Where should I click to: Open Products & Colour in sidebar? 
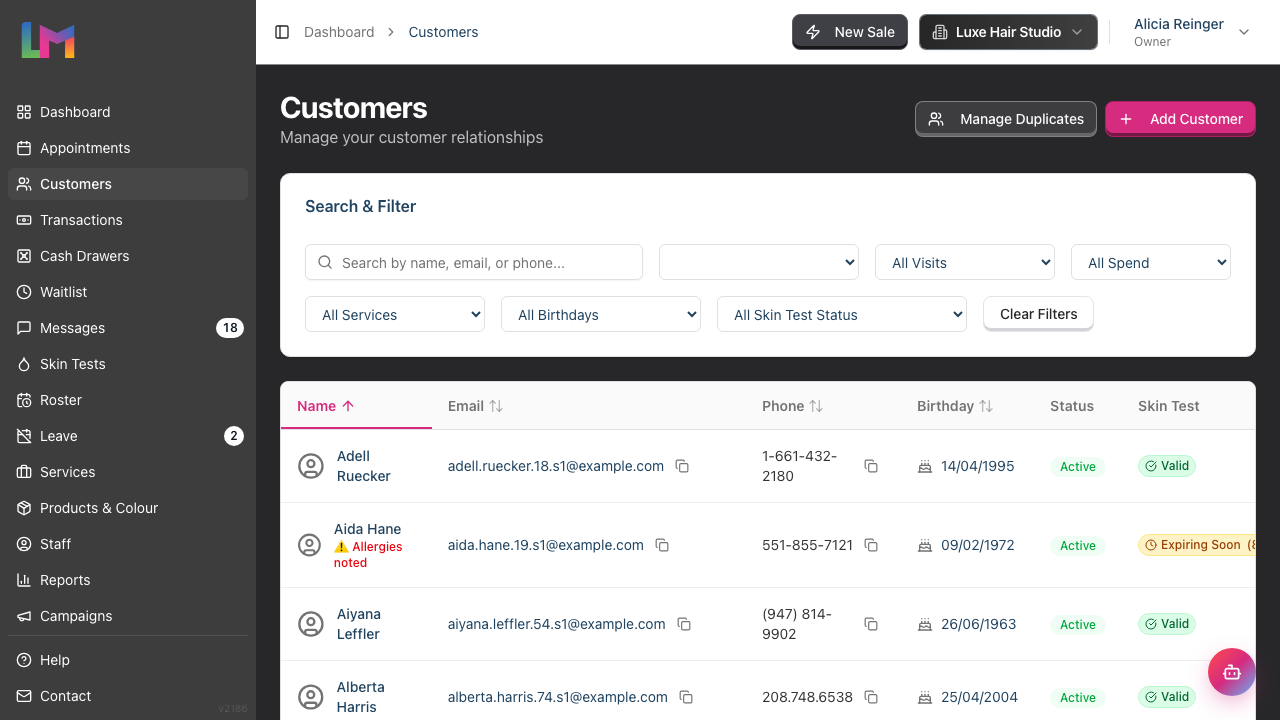click(x=128, y=508)
